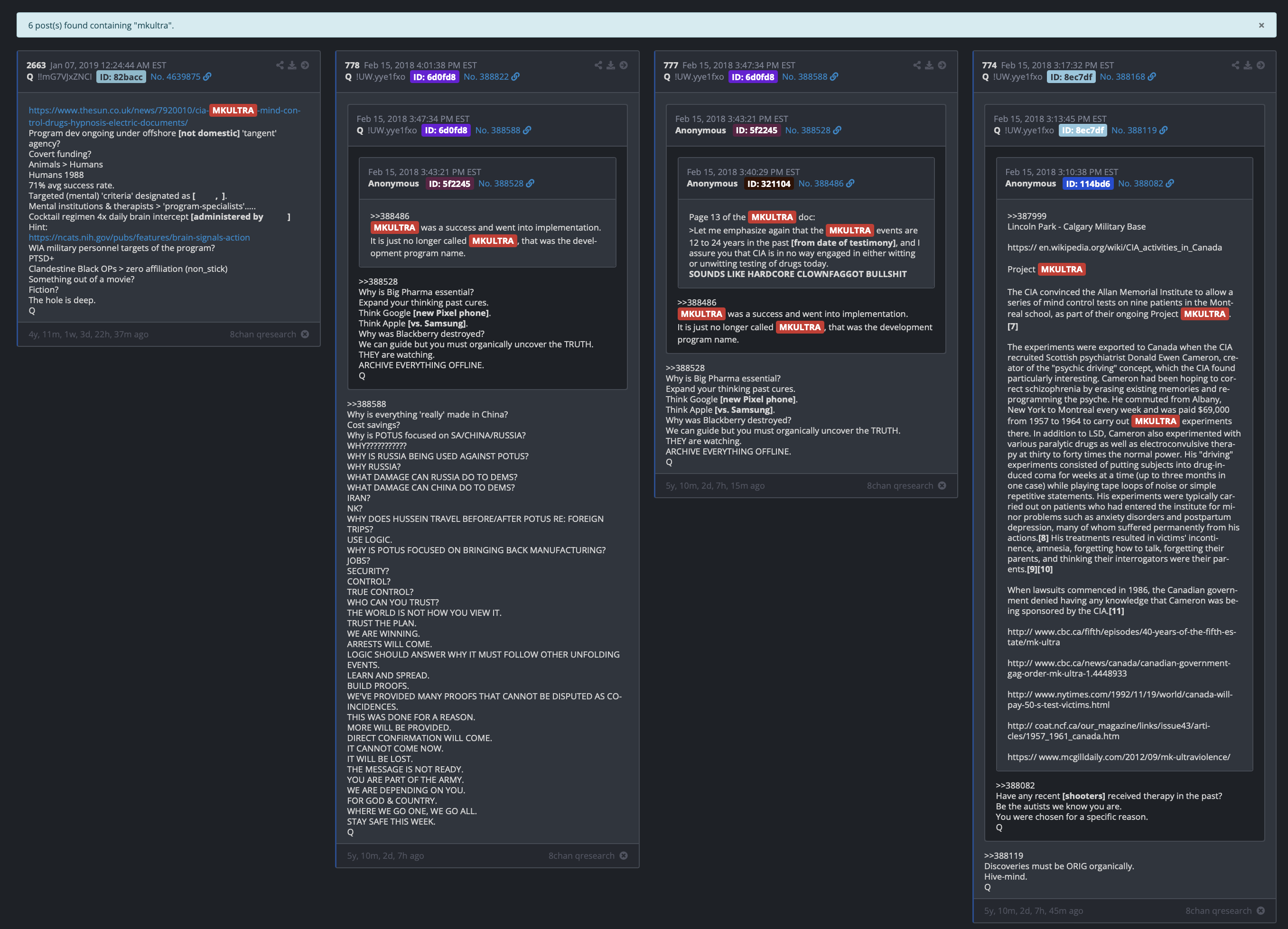Share post 2663

[x=280, y=65]
